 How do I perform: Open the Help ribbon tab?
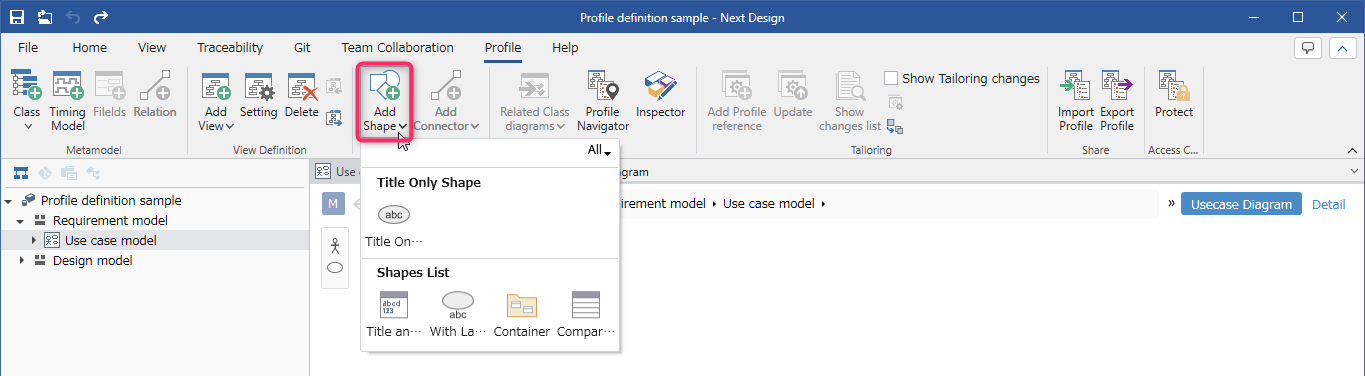click(565, 47)
